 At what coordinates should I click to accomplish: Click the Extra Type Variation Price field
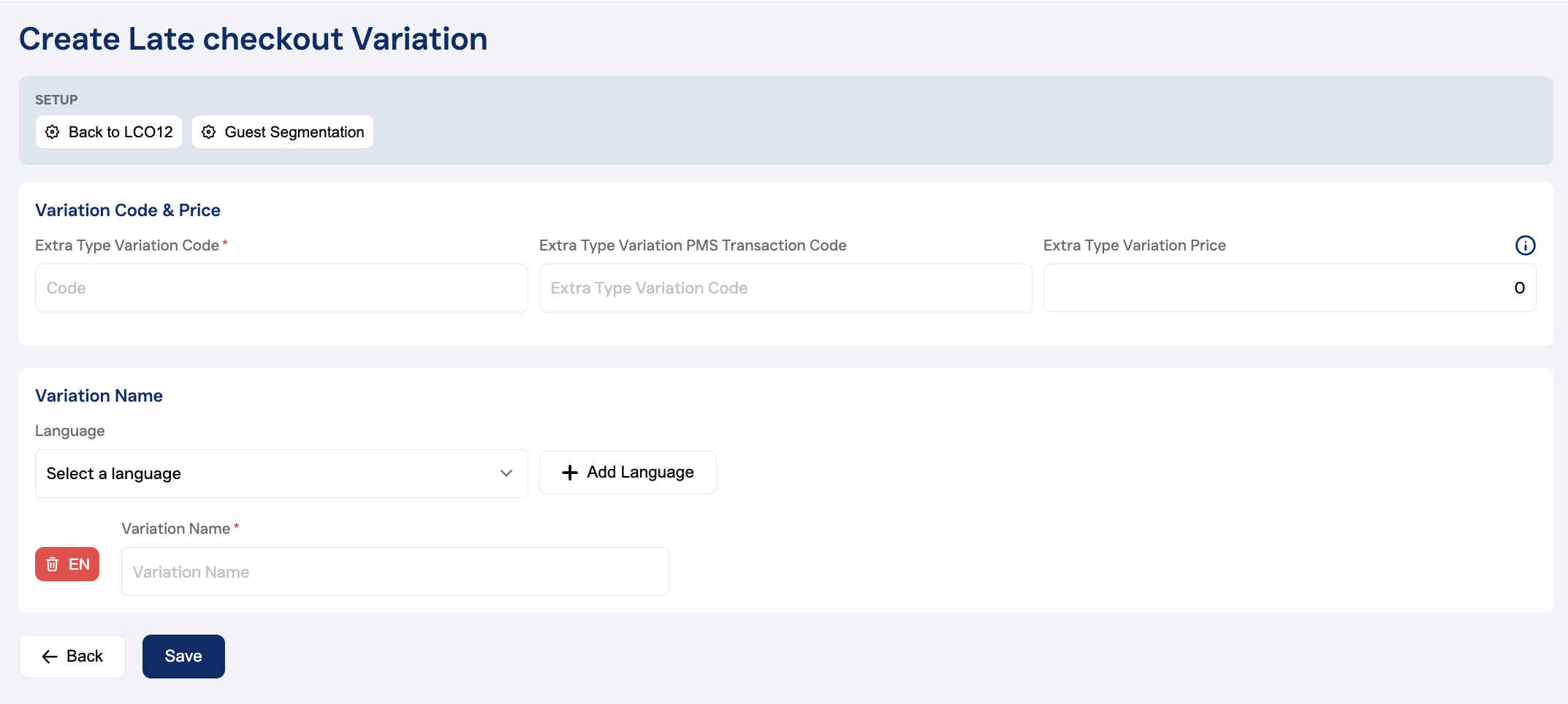[1289, 288]
